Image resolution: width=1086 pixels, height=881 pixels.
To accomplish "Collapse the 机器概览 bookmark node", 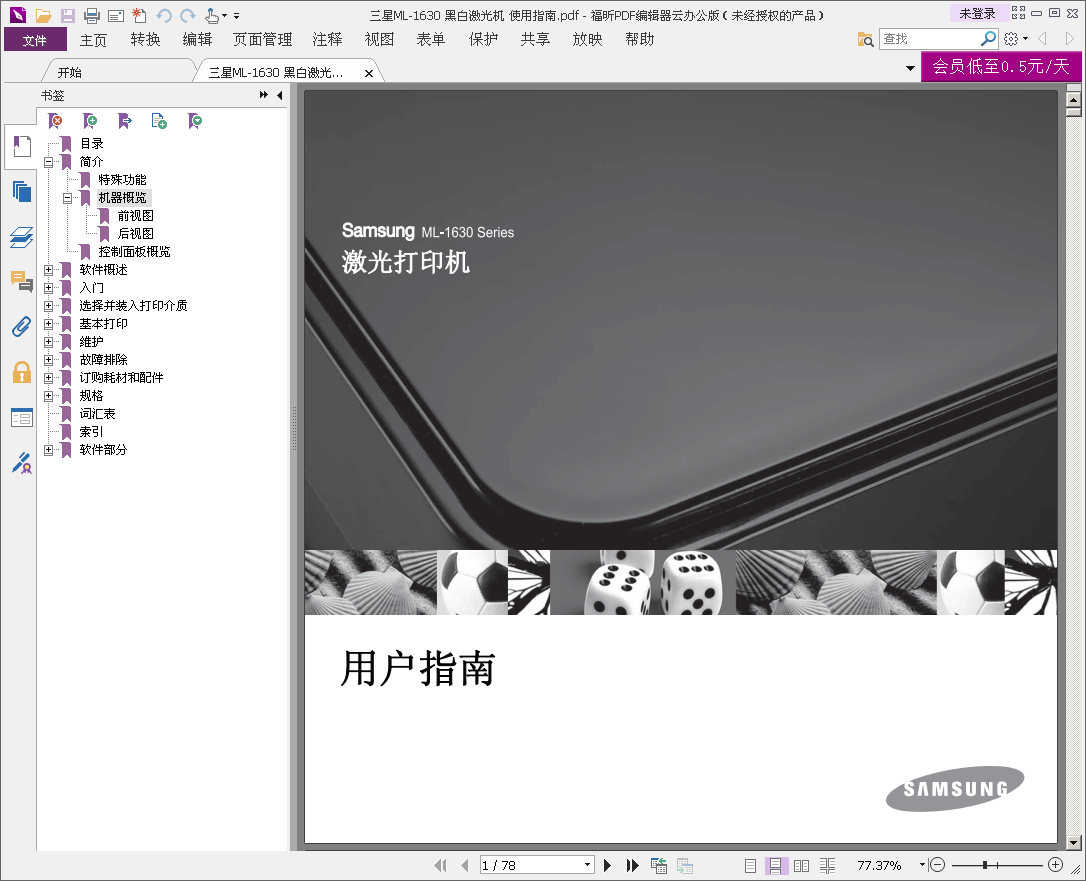I will click(67, 198).
